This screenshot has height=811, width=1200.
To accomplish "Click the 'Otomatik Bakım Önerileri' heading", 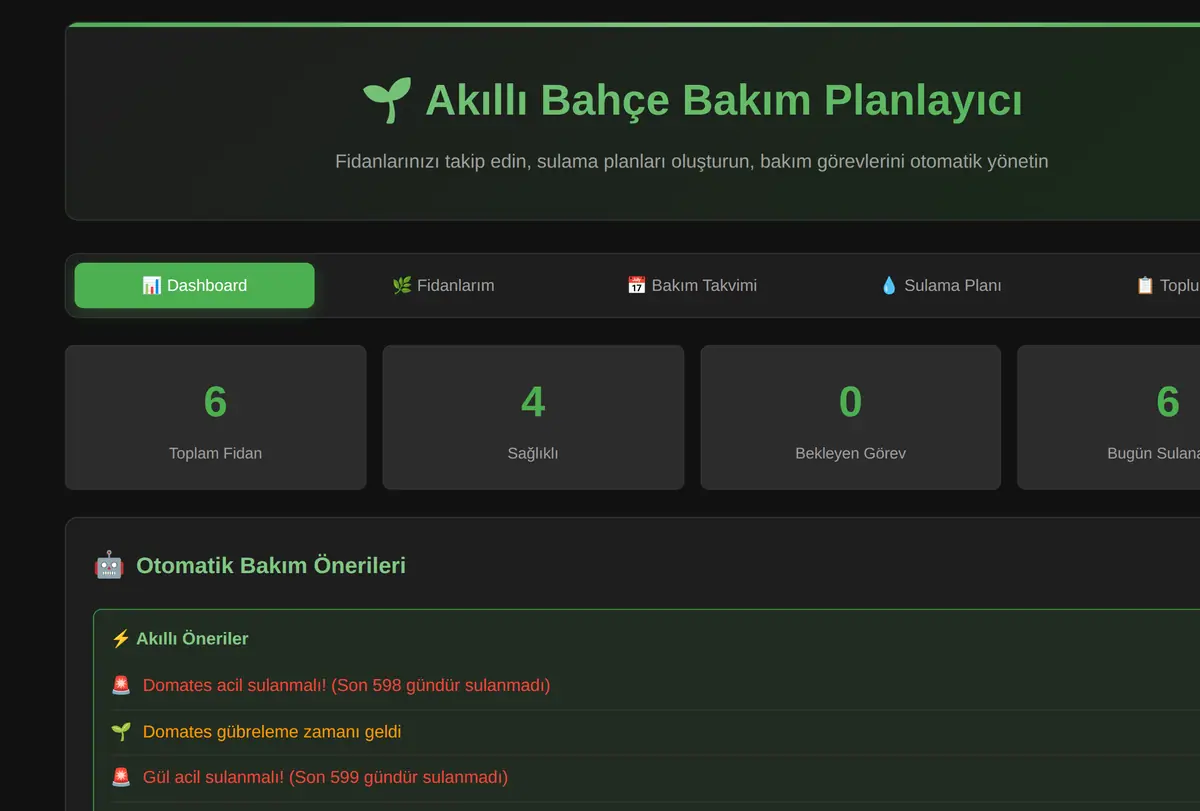I will [271, 565].
